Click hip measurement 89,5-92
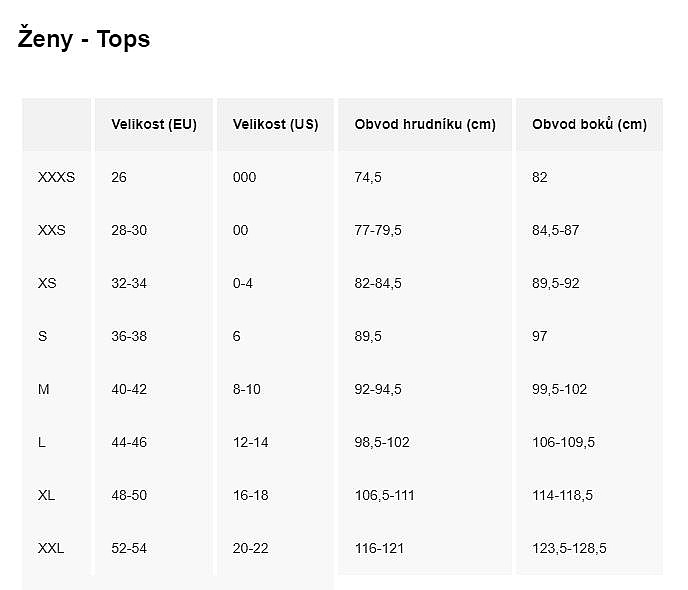This screenshot has height=590, width=688. coord(555,283)
